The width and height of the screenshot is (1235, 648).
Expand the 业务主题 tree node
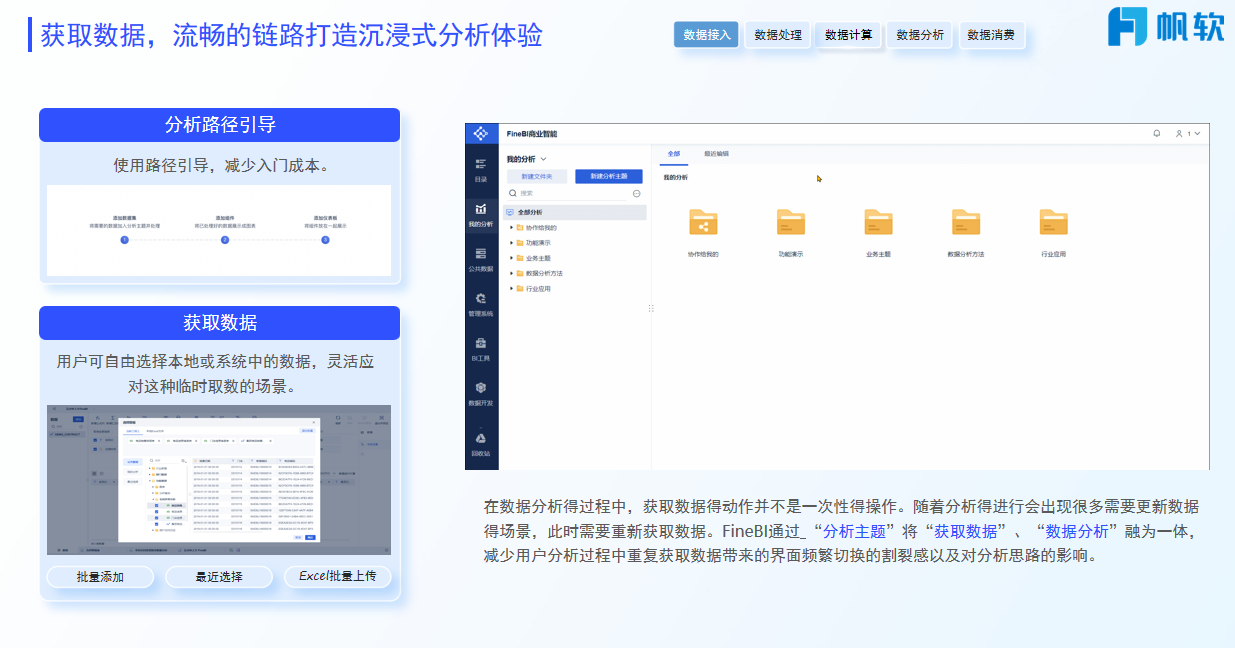pyautogui.click(x=511, y=258)
